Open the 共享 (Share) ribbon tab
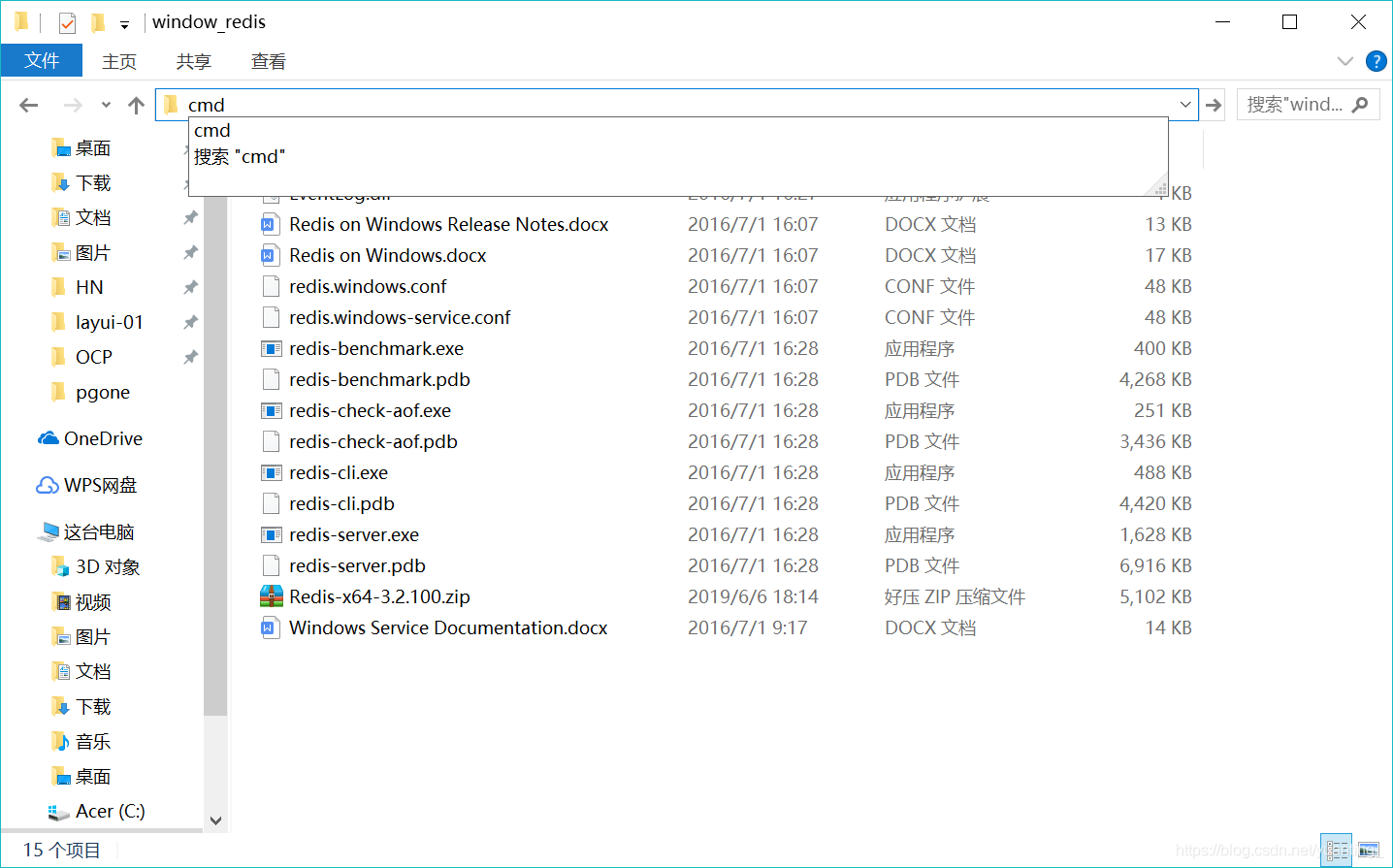This screenshot has height=868, width=1393. 194,61
